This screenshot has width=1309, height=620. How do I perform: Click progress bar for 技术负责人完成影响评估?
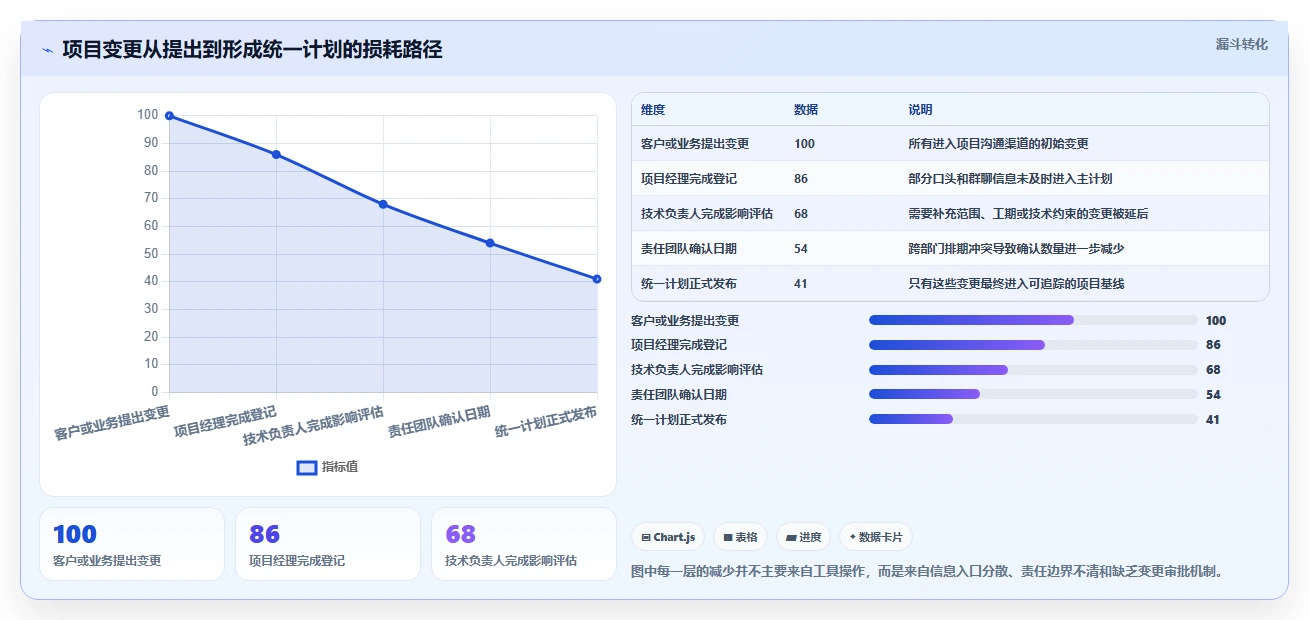[x=1033, y=370]
